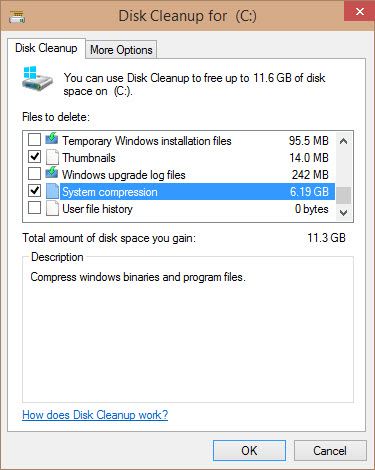
Task: Enable Temporary Windows installation files checkbox
Action: pos(35,140)
